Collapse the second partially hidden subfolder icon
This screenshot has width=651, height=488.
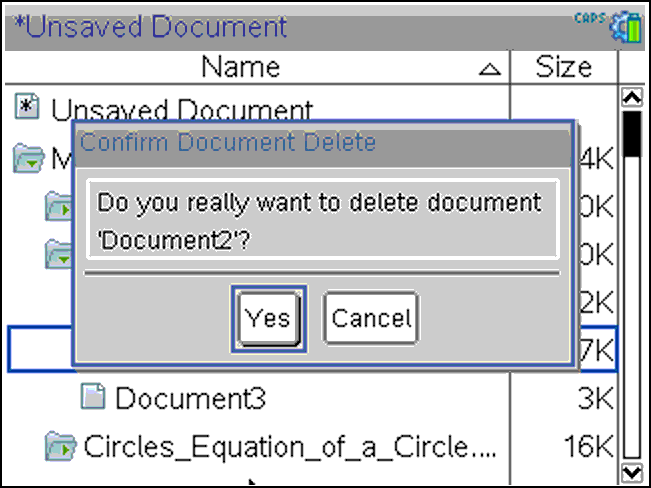pyautogui.click(x=59, y=254)
